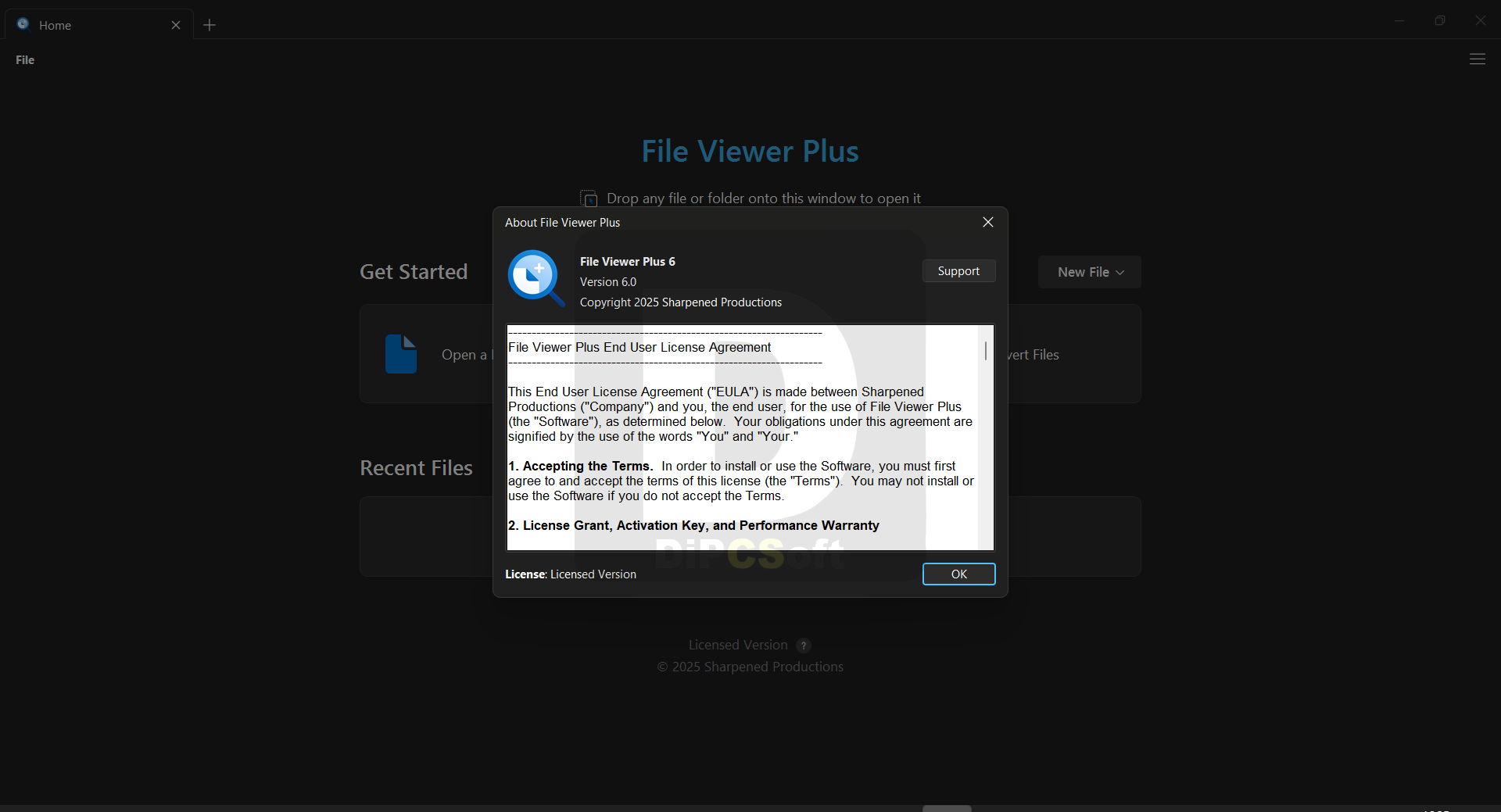Click the '2. License Grant' heading line

coord(693,526)
